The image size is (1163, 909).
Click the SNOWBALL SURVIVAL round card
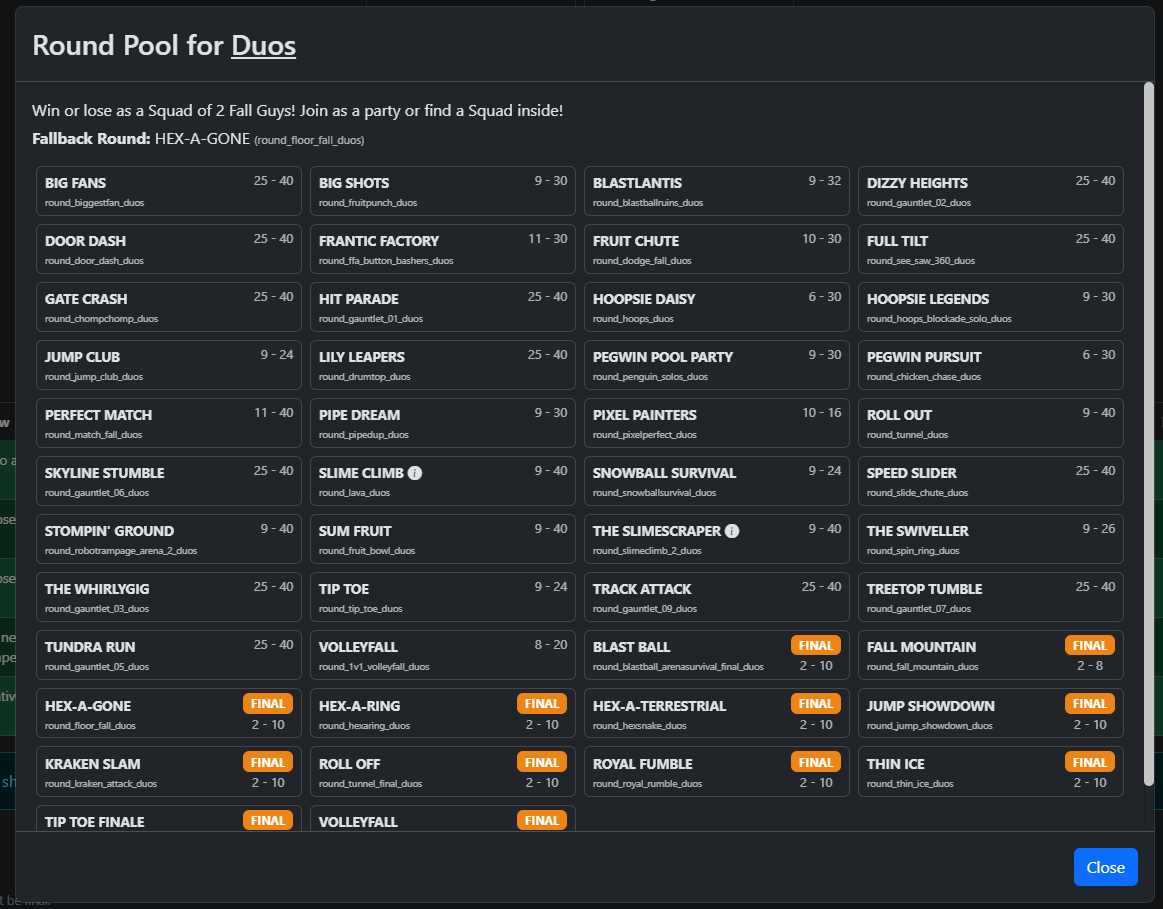(716, 481)
